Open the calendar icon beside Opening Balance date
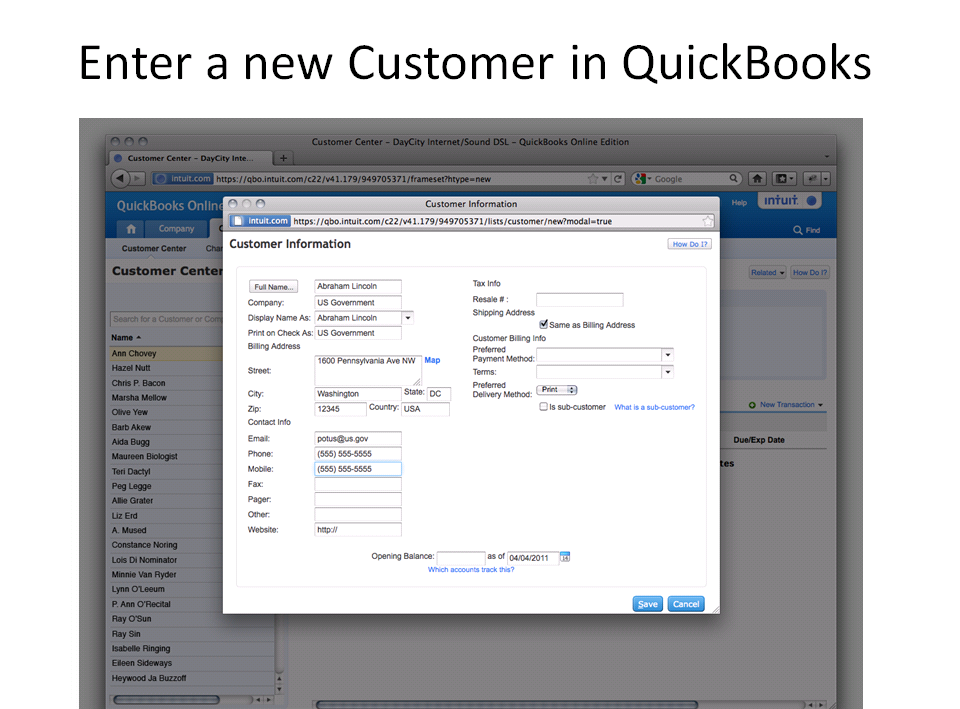 tap(564, 557)
